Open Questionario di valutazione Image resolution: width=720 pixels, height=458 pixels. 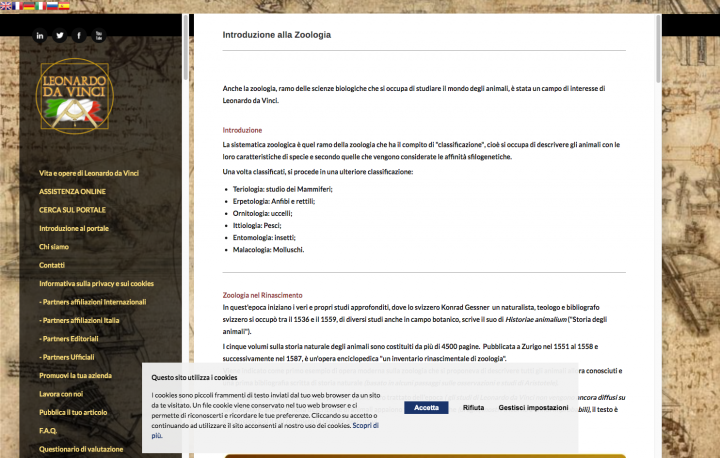coord(81,449)
